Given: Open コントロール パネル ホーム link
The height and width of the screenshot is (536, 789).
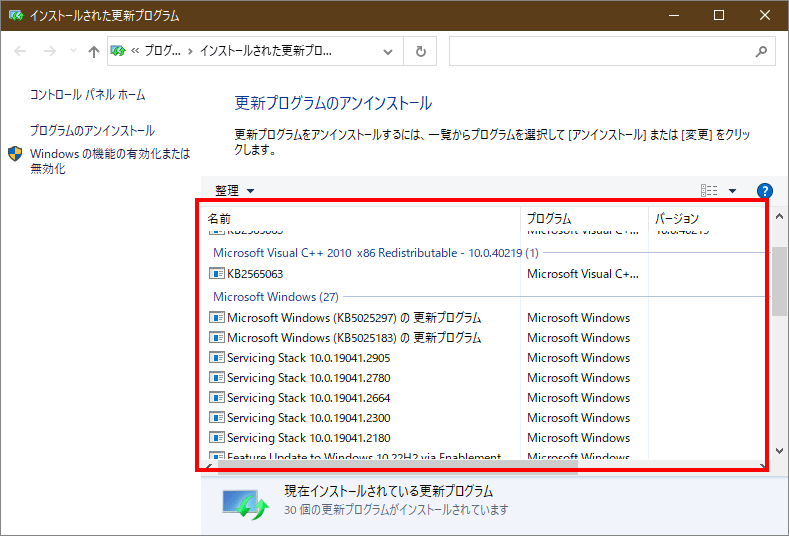Looking at the screenshot, I should (88, 95).
